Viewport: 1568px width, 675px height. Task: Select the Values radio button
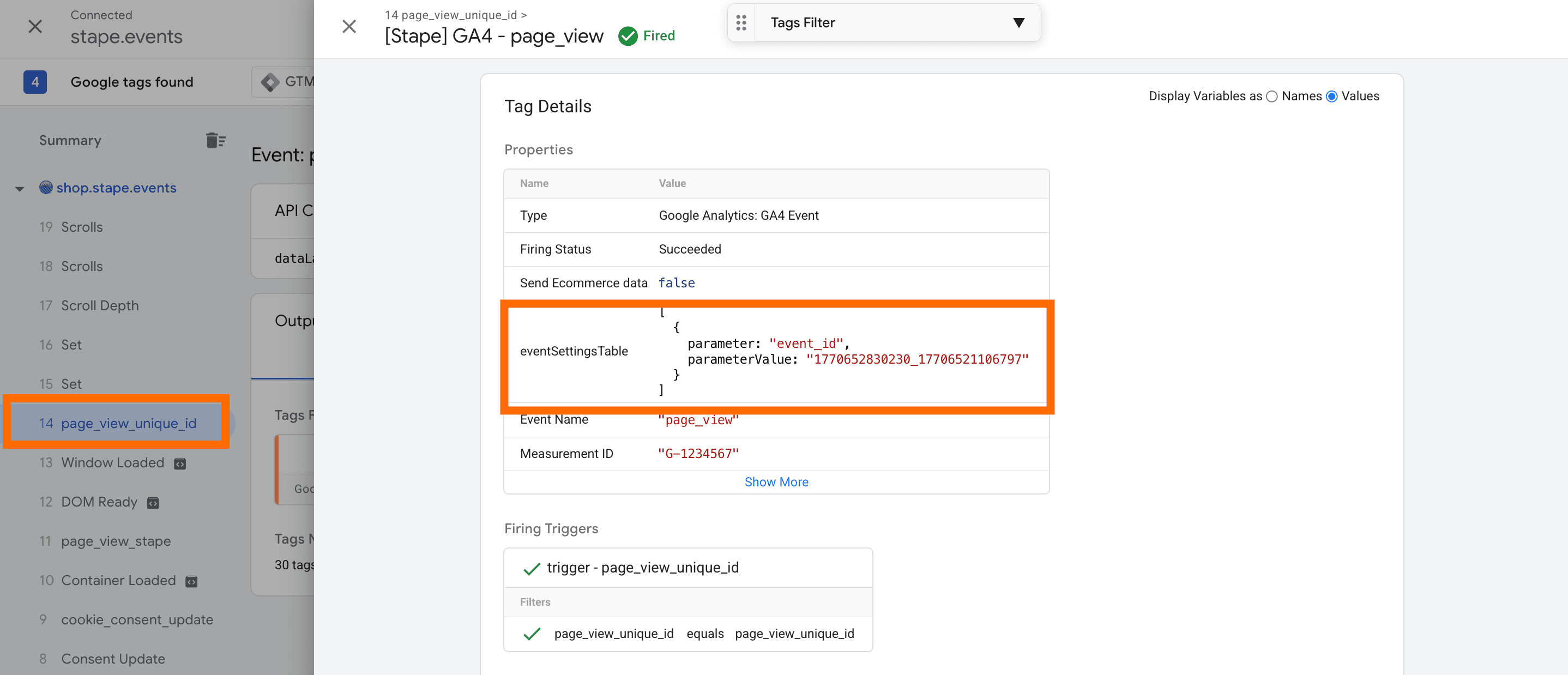coord(1332,96)
